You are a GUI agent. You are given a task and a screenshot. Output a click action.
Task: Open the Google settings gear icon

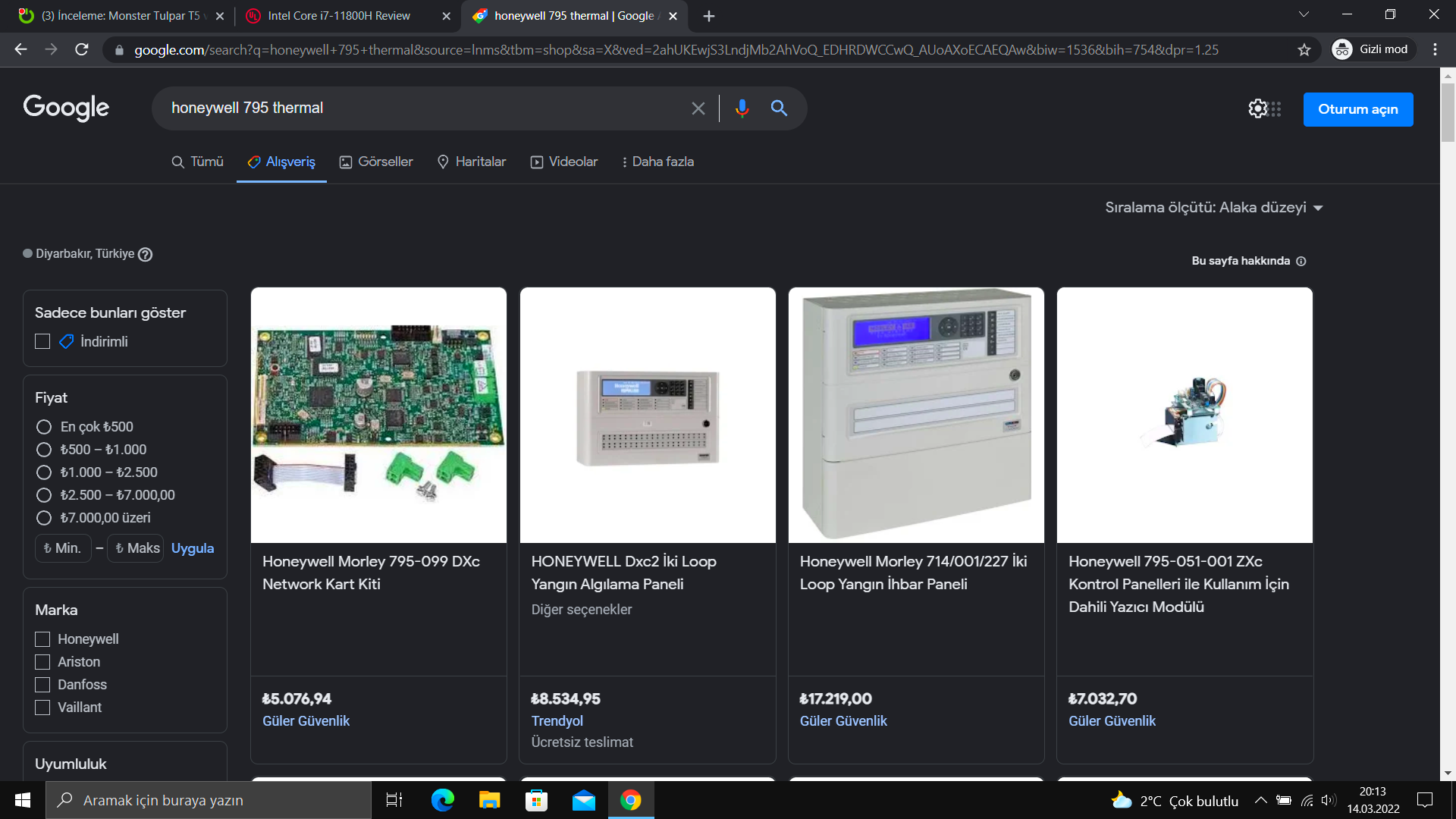pyautogui.click(x=1257, y=108)
